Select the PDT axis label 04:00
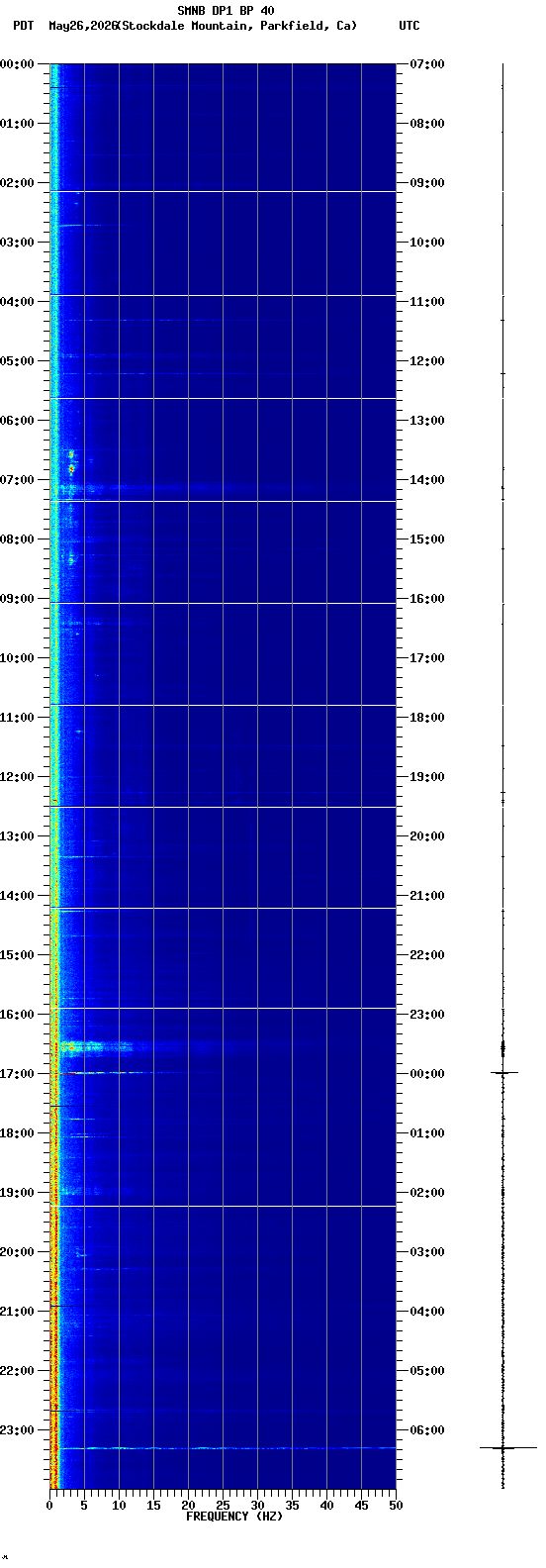This screenshot has height=1568, width=546. pyautogui.click(x=17, y=302)
